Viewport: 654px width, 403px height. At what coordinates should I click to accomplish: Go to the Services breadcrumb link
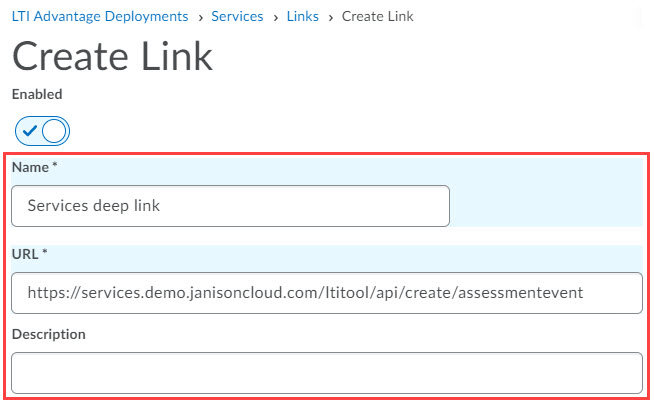[x=237, y=17]
